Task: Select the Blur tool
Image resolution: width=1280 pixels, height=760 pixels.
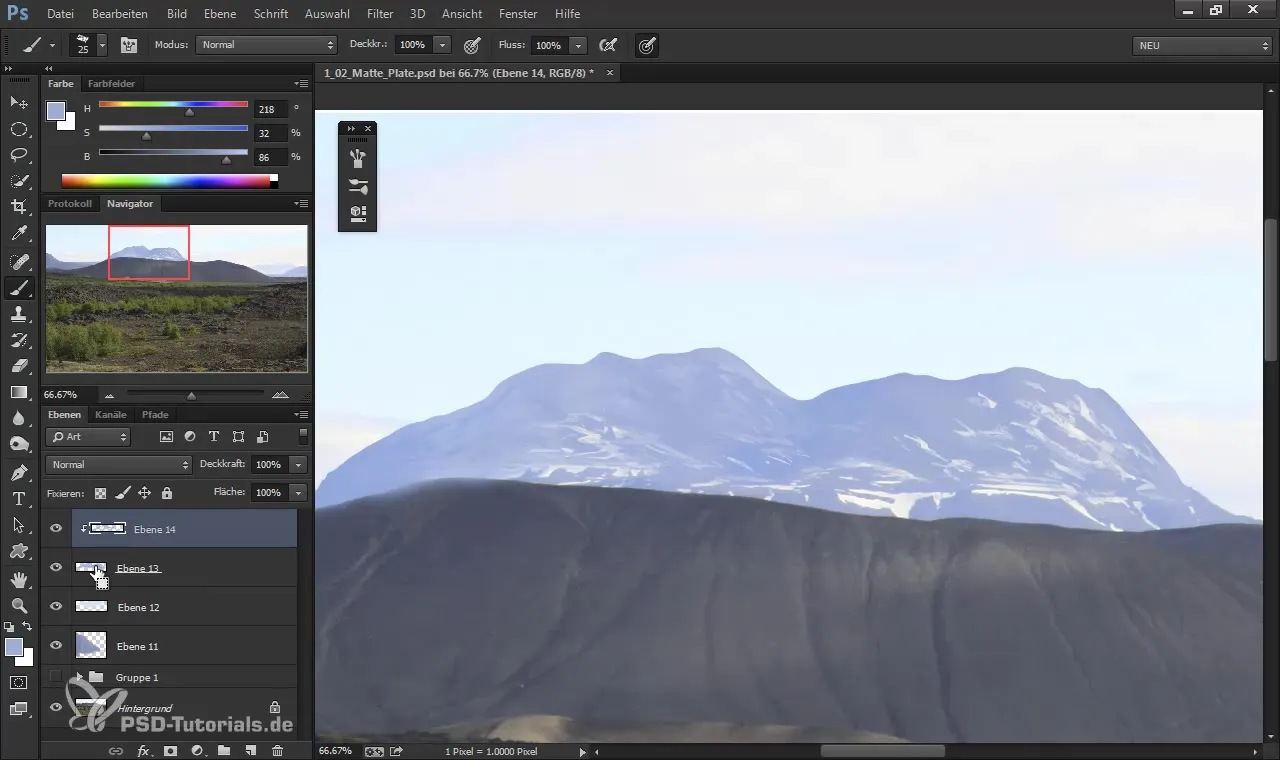Action: (19, 418)
